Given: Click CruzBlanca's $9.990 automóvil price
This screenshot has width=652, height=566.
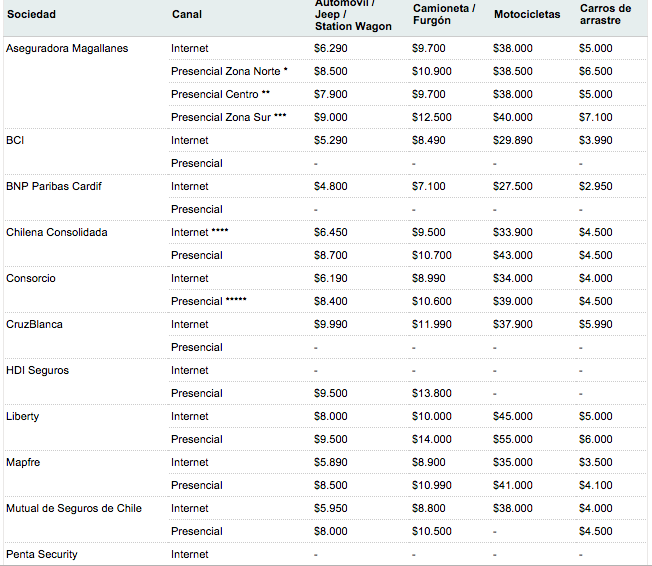Looking at the screenshot, I should click(x=331, y=324).
